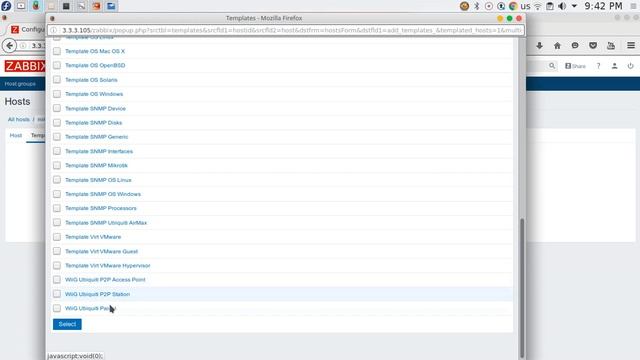The height and width of the screenshot is (360, 640).
Task: Check Template OS Solaris checkbox
Action: coord(57,80)
